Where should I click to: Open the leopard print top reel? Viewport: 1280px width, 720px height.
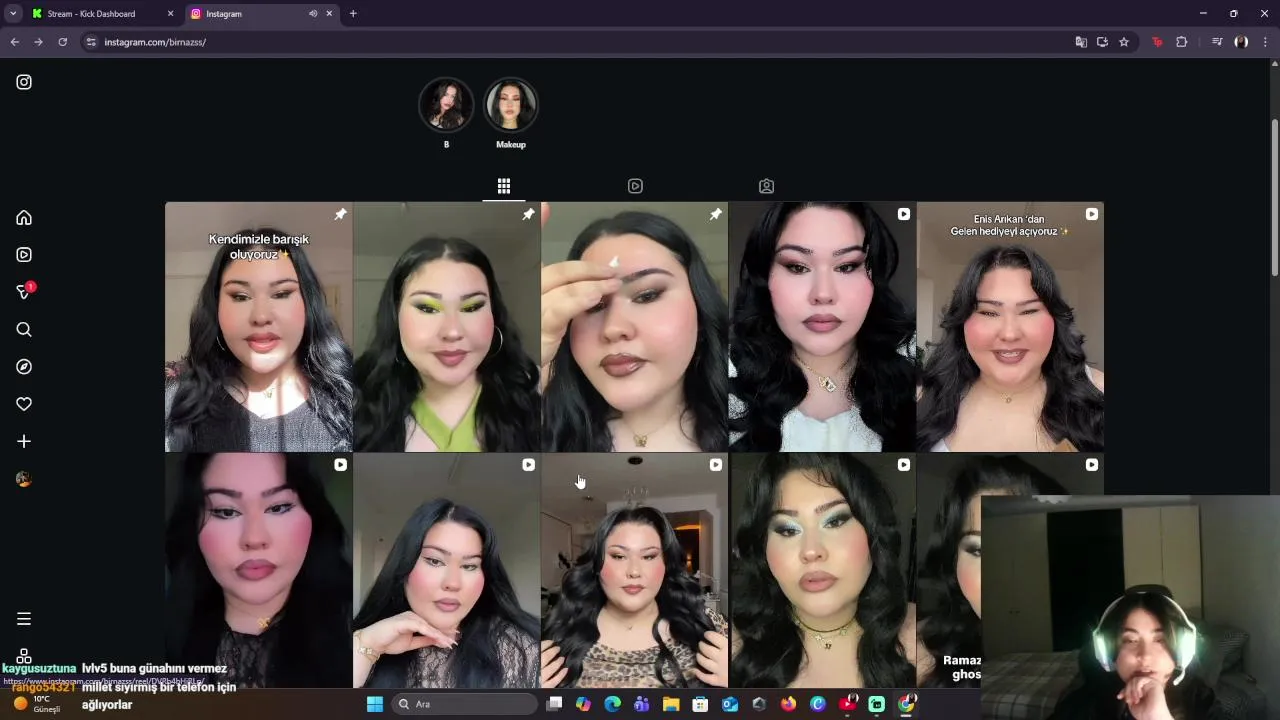[x=635, y=571]
